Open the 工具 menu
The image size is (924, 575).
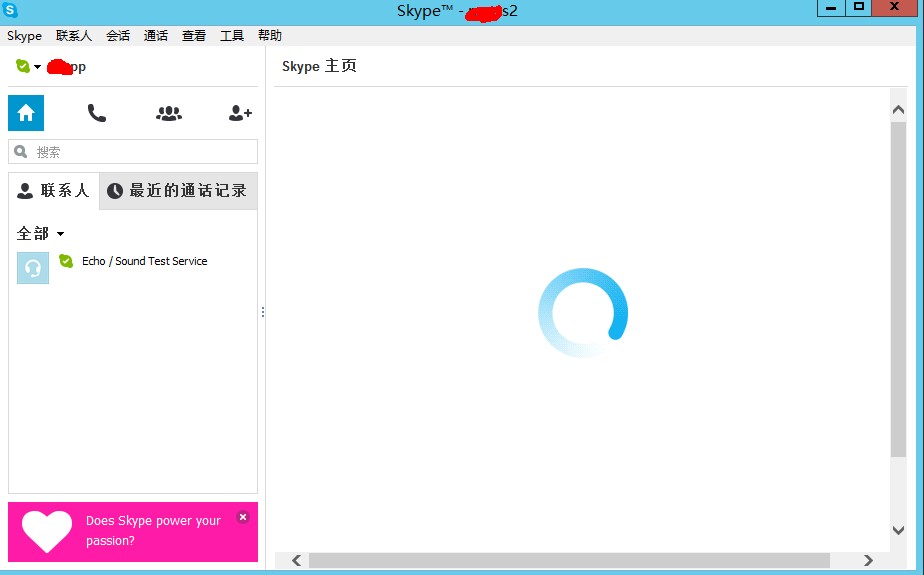point(232,35)
